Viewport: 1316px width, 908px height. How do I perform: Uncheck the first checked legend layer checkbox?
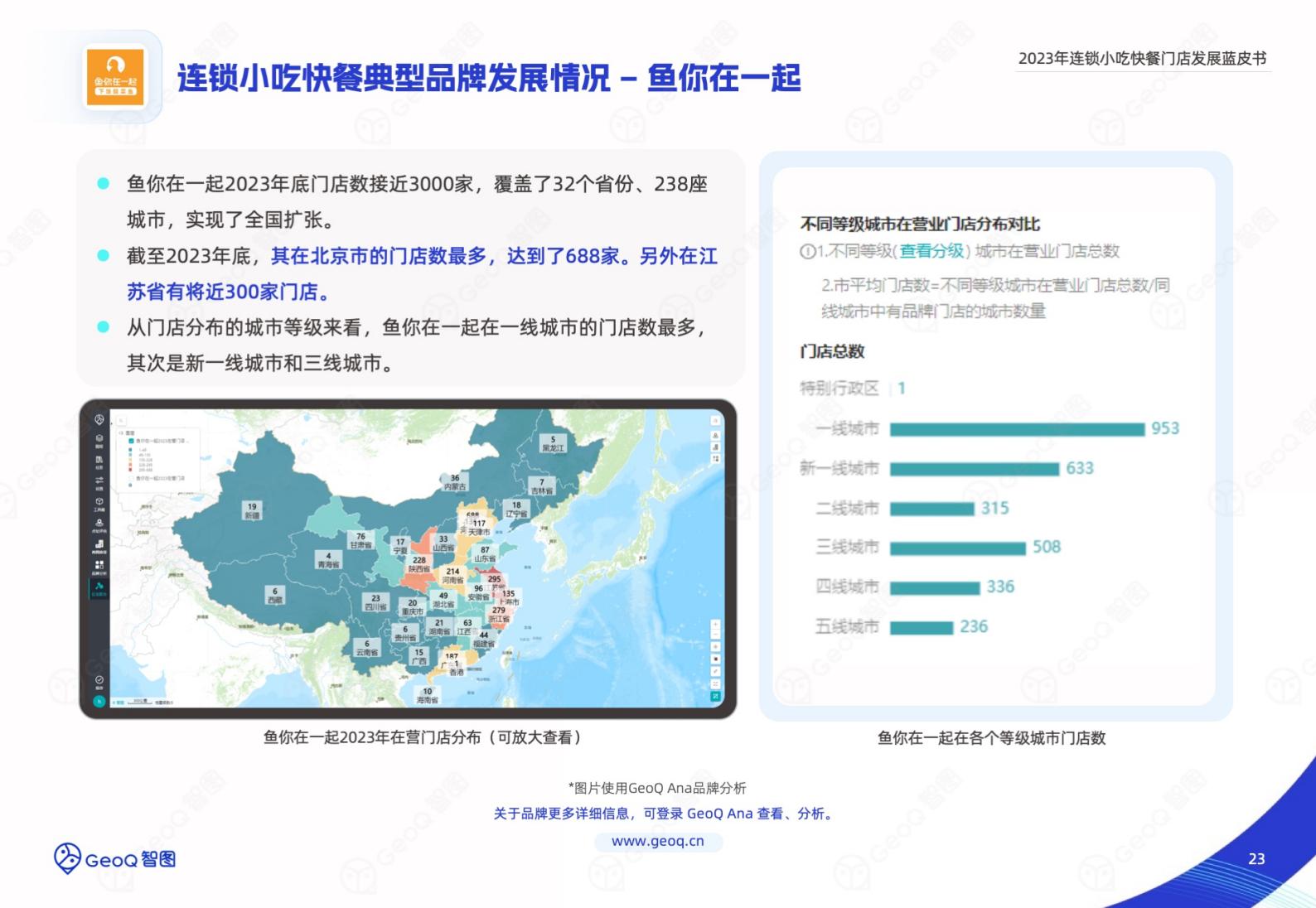(131, 441)
